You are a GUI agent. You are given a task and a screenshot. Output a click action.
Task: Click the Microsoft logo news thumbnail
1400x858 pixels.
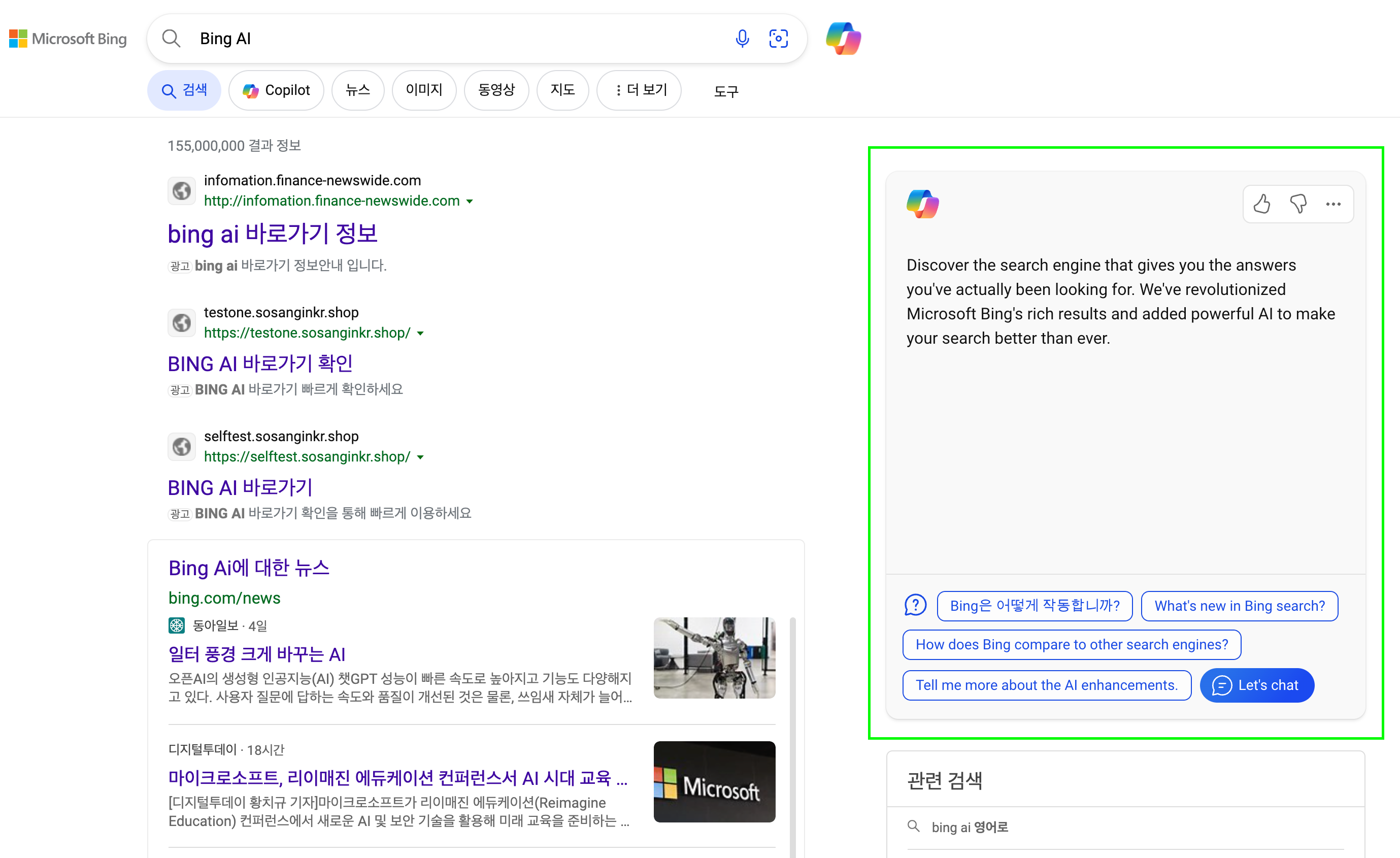[714, 782]
